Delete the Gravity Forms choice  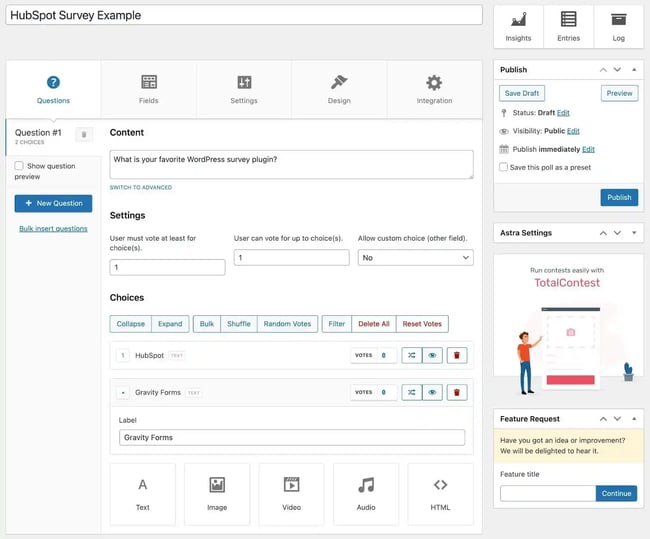pyautogui.click(x=457, y=392)
